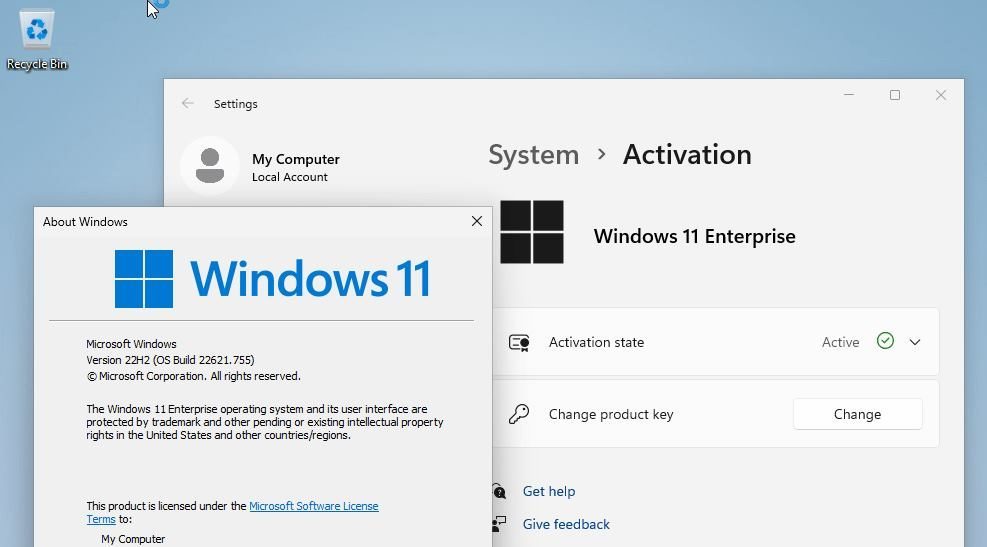Open Microsoft Software License link
Viewport: 987px width, 547px height.
[313, 506]
